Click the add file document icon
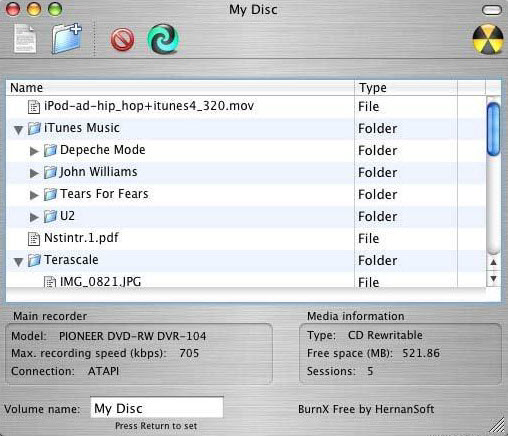Image resolution: width=508 pixels, height=436 pixels. [x=25, y=39]
